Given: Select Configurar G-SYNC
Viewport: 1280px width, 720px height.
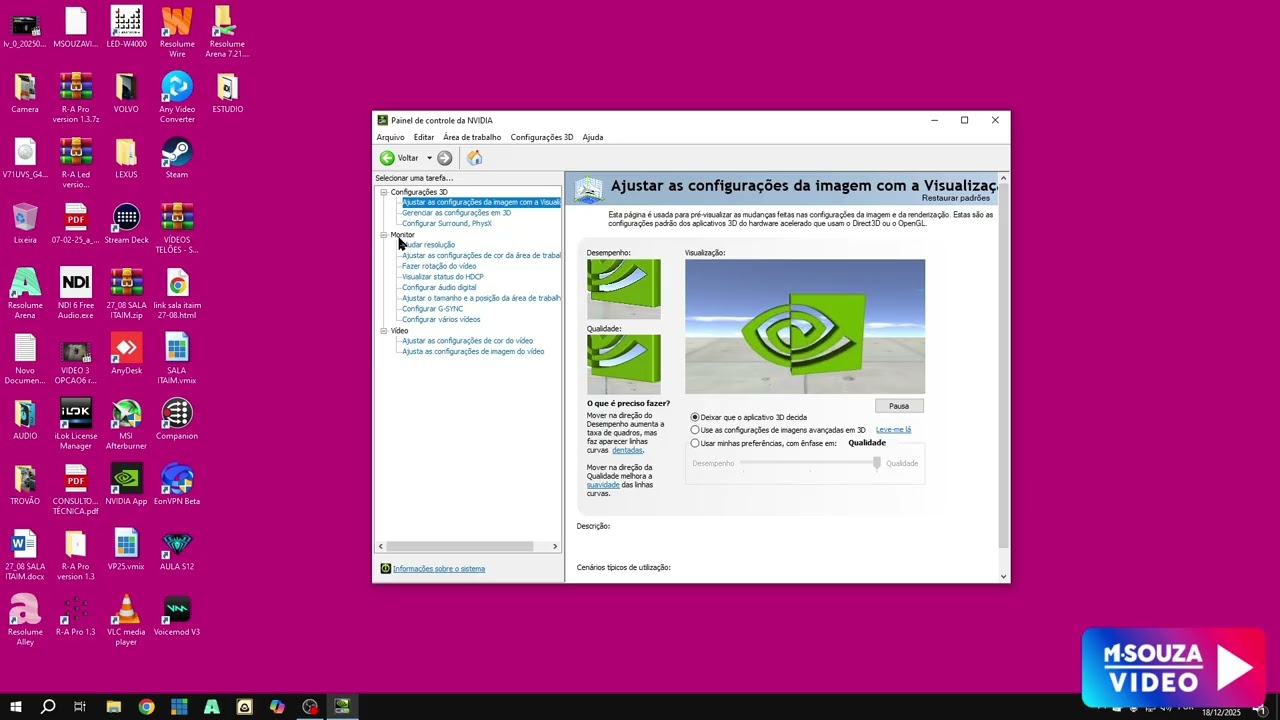Looking at the screenshot, I should tap(432, 309).
